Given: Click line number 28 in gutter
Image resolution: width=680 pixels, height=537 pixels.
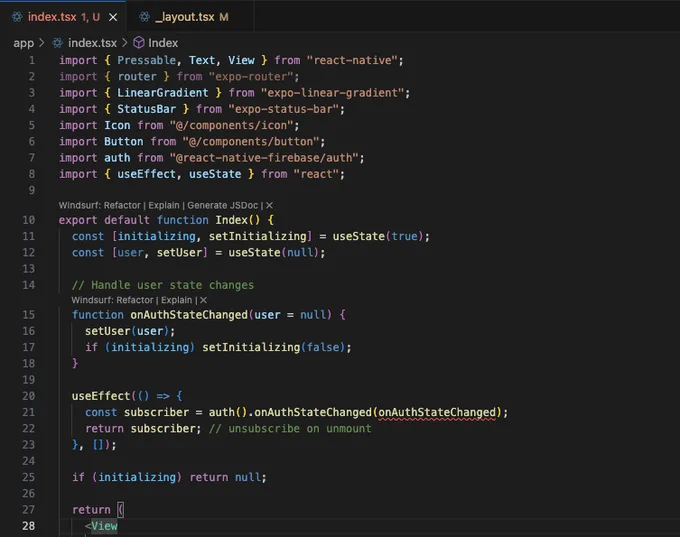Looking at the screenshot, I should pyautogui.click(x=29, y=526).
